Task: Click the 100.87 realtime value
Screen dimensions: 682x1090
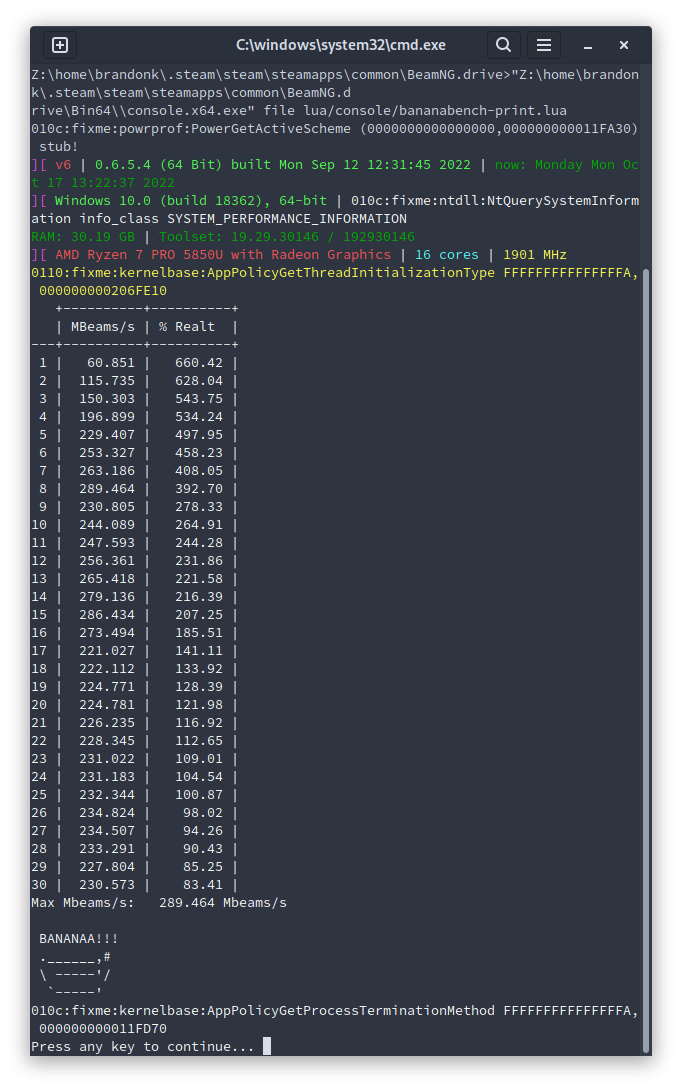Action: [x=199, y=795]
